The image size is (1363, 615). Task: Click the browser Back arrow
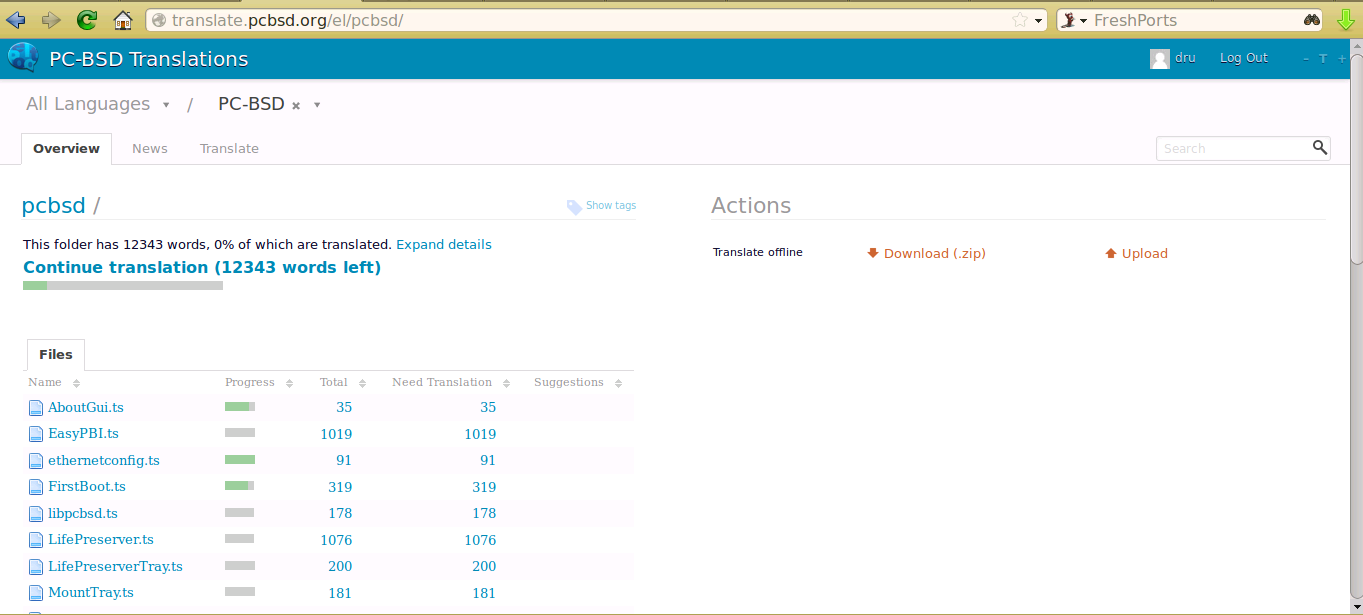(x=16, y=19)
